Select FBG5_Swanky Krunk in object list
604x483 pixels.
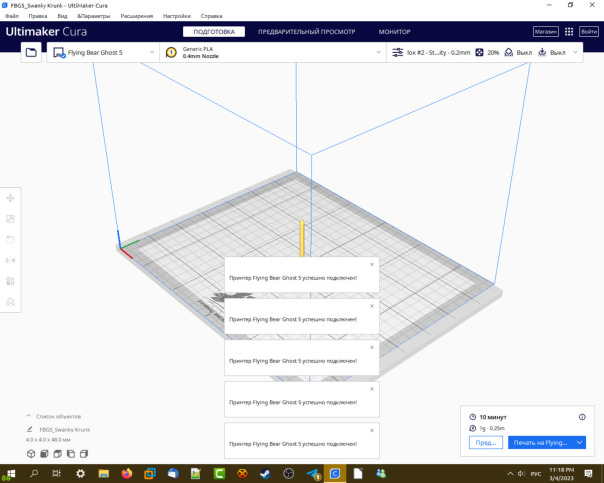[x=64, y=429]
